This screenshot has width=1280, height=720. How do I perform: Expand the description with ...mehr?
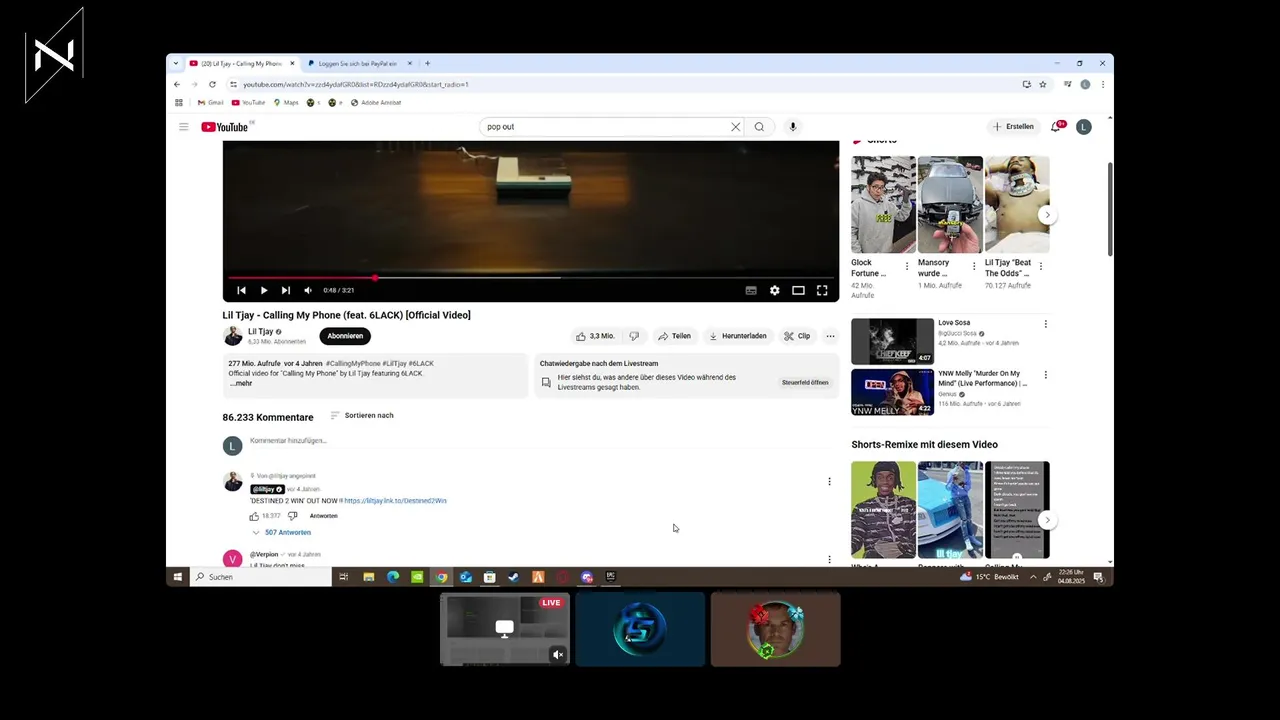[x=241, y=383]
